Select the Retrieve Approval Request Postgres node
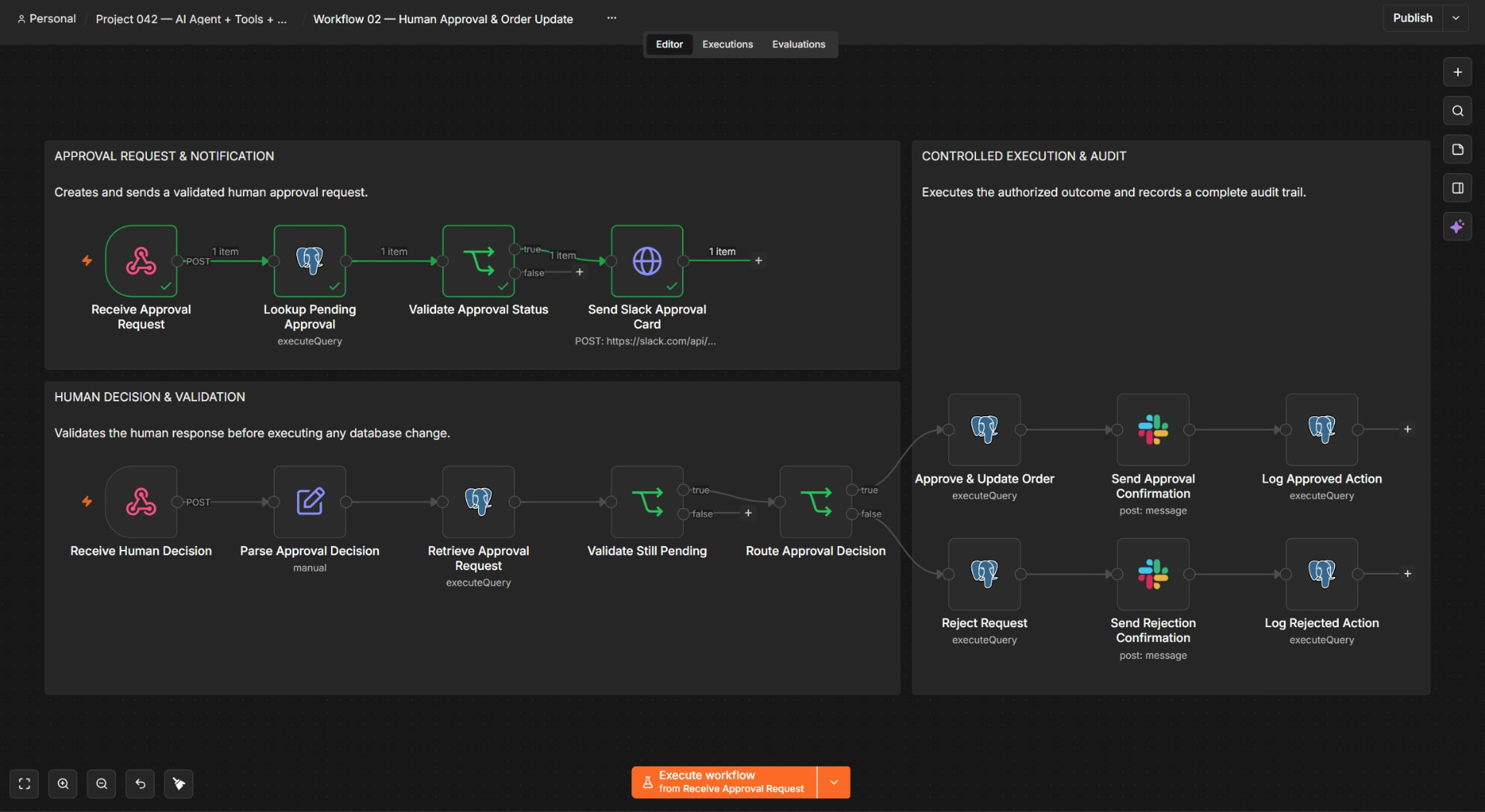The width and height of the screenshot is (1485, 812). point(478,502)
